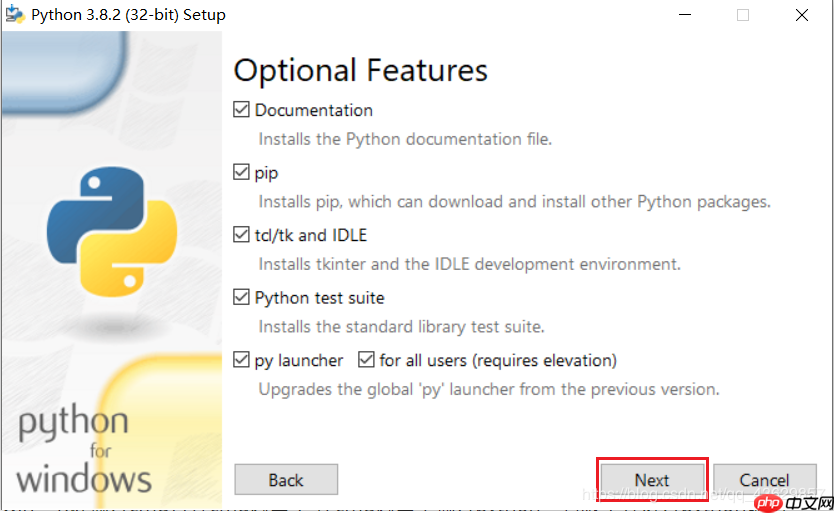Click the Optional Features heading
835x513 pixels.
(x=361, y=70)
